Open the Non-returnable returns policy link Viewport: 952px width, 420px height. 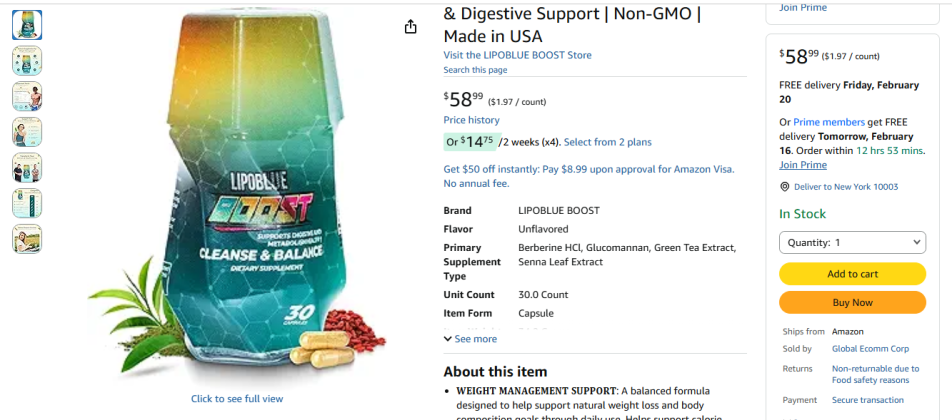coord(875,374)
